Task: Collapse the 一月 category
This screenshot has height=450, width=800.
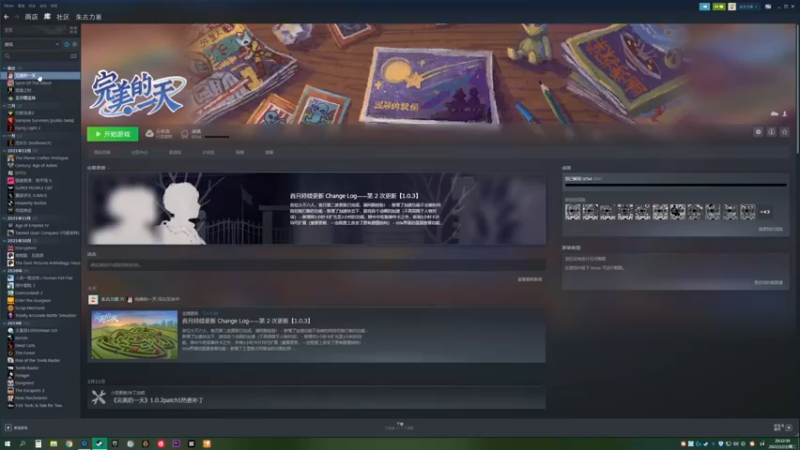Action: click(x=5, y=136)
